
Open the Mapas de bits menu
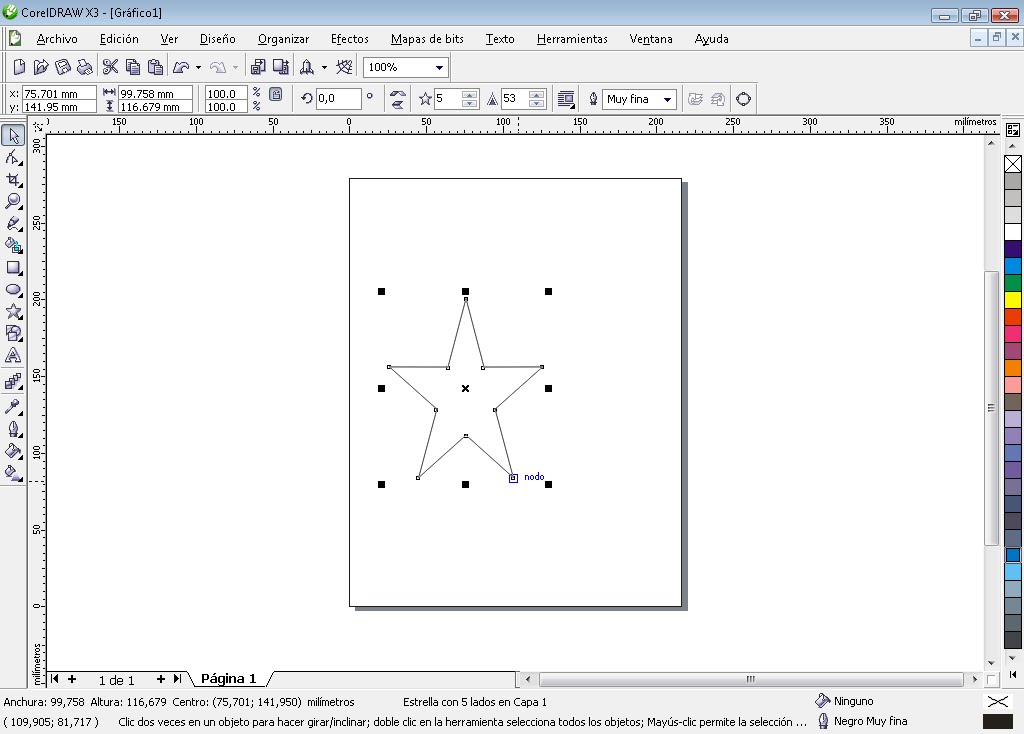(427, 39)
